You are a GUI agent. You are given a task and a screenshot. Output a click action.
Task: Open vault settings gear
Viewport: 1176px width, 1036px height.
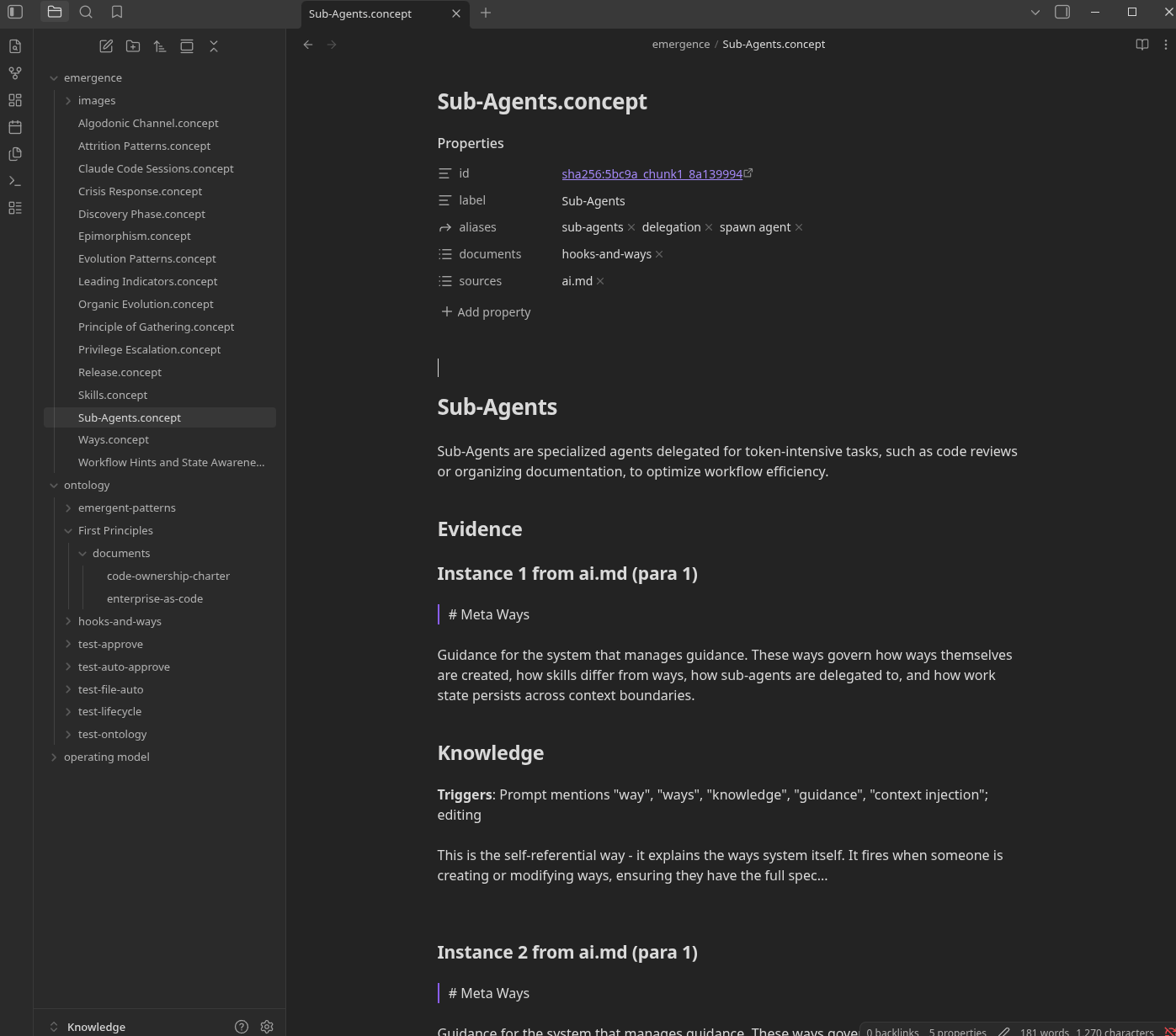(x=267, y=1027)
